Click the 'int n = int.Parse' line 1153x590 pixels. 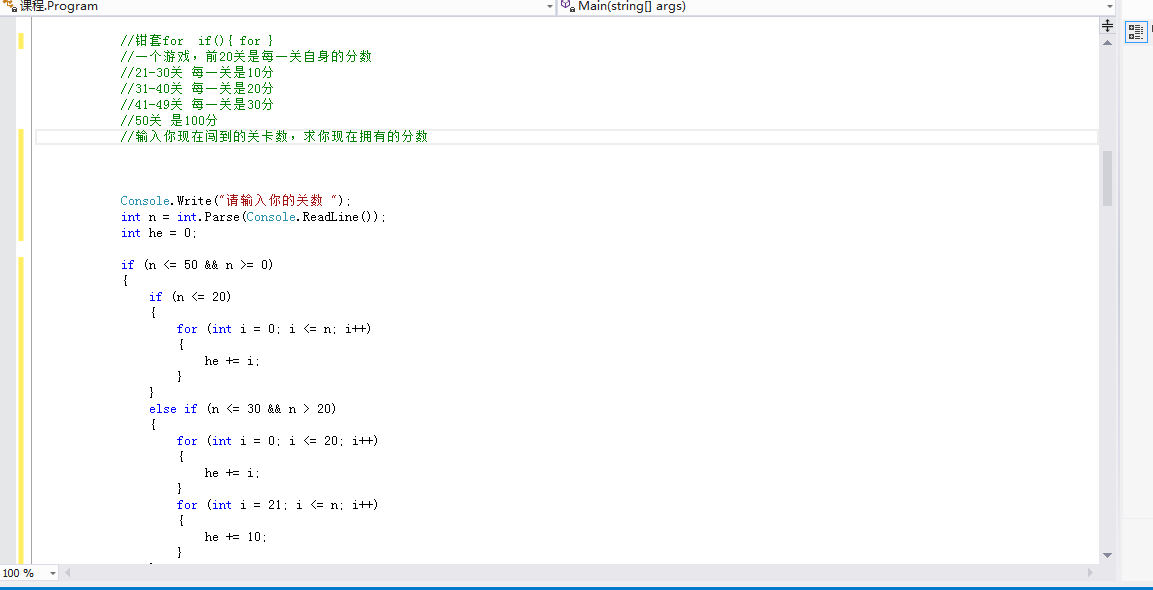pos(253,217)
